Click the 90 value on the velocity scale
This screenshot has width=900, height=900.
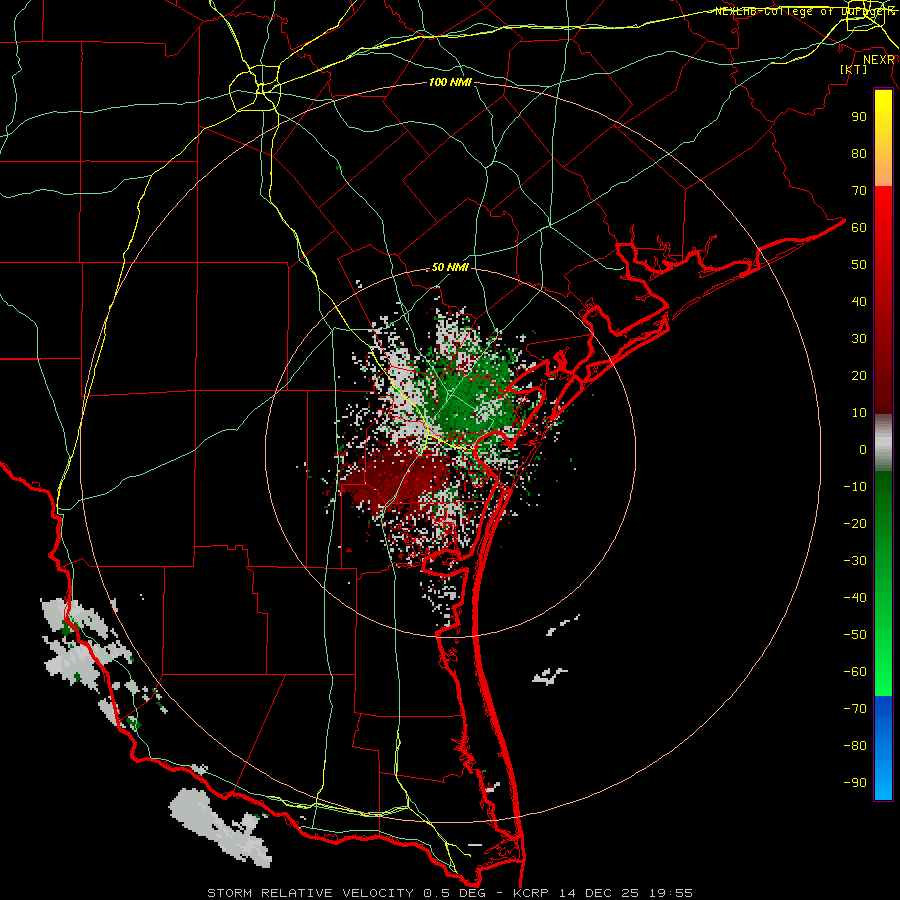tap(859, 117)
